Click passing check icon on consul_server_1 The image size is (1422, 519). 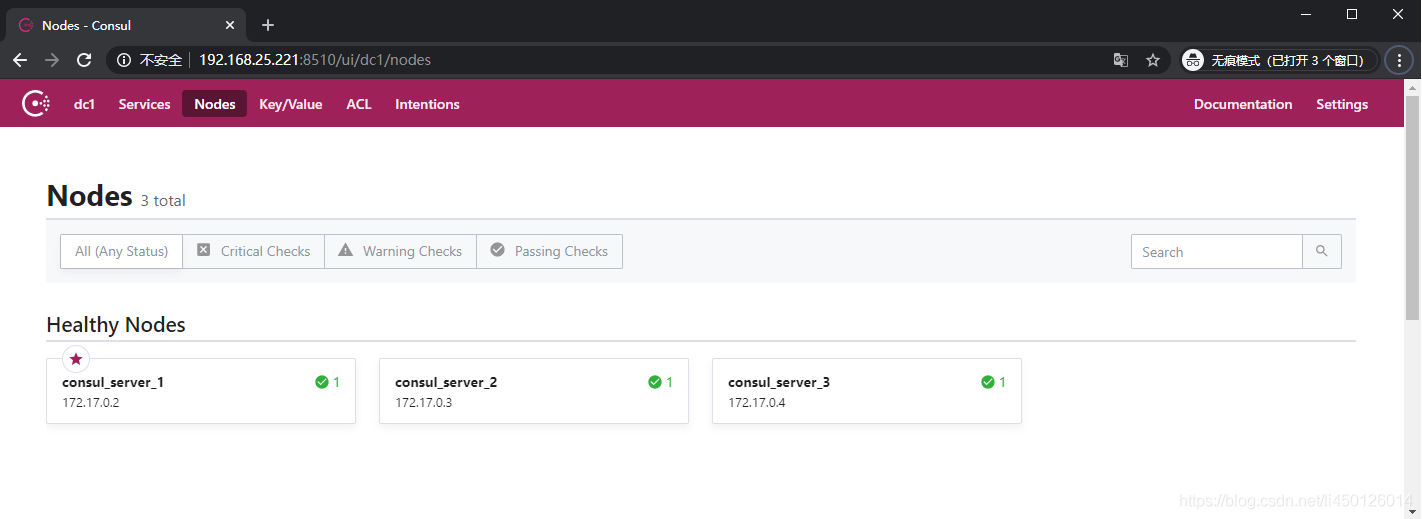[322, 382]
